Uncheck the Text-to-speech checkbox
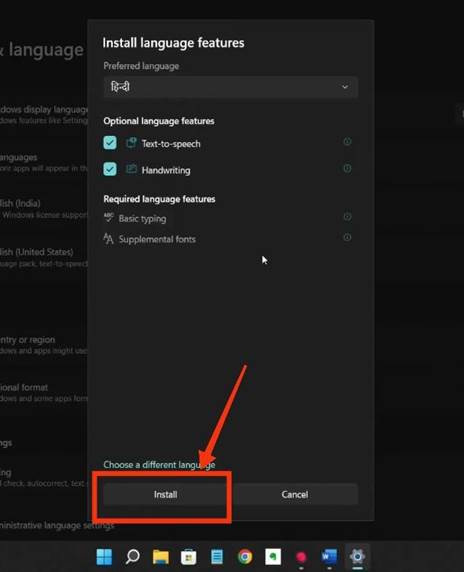The width and height of the screenshot is (464, 572). click(110, 143)
